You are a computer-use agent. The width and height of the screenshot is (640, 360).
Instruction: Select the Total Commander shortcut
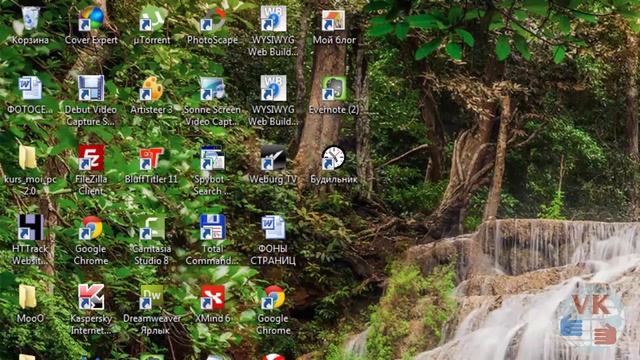tap(212, 228)
